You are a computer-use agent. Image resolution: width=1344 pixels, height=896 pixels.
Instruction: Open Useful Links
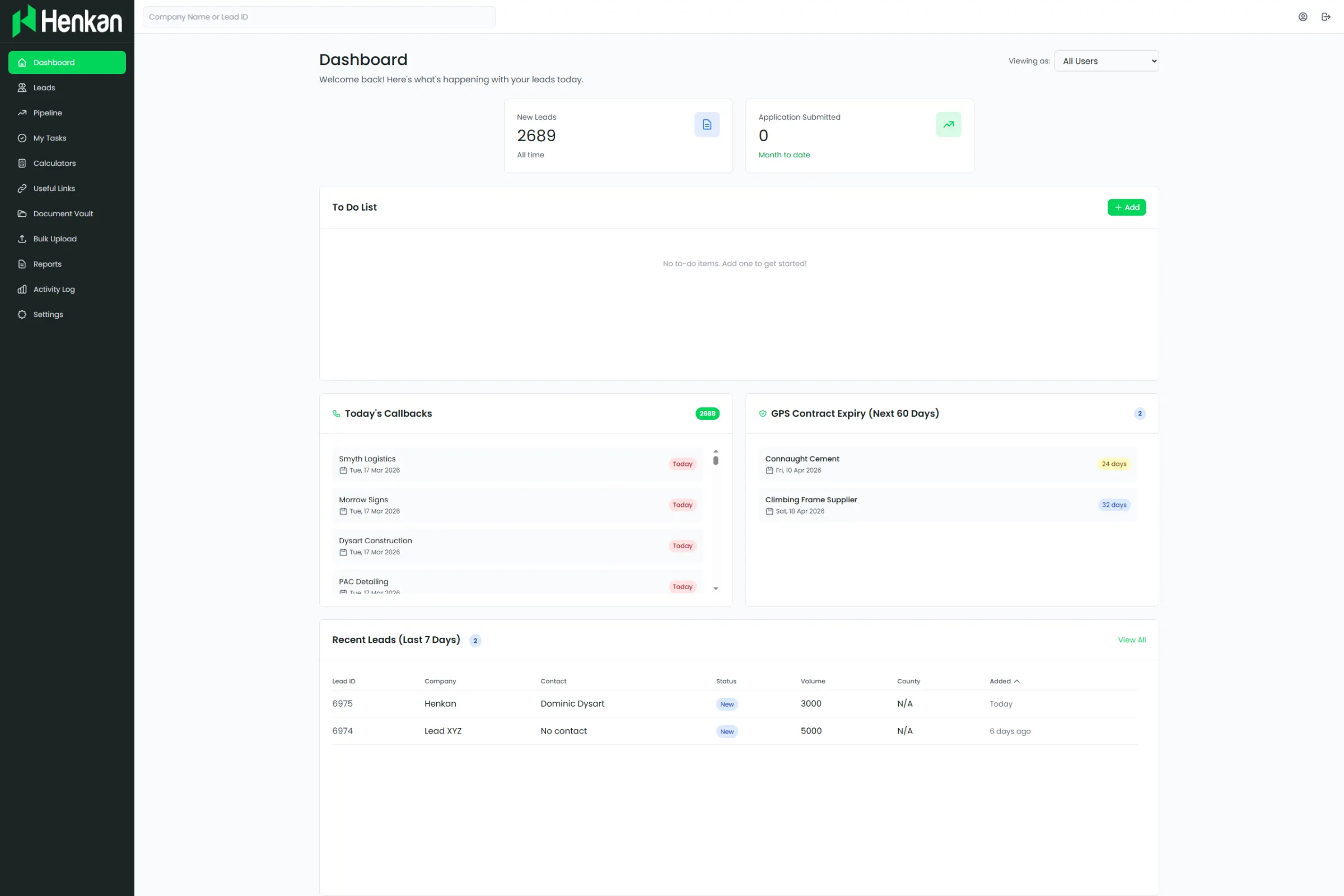[x=53, y=188]
